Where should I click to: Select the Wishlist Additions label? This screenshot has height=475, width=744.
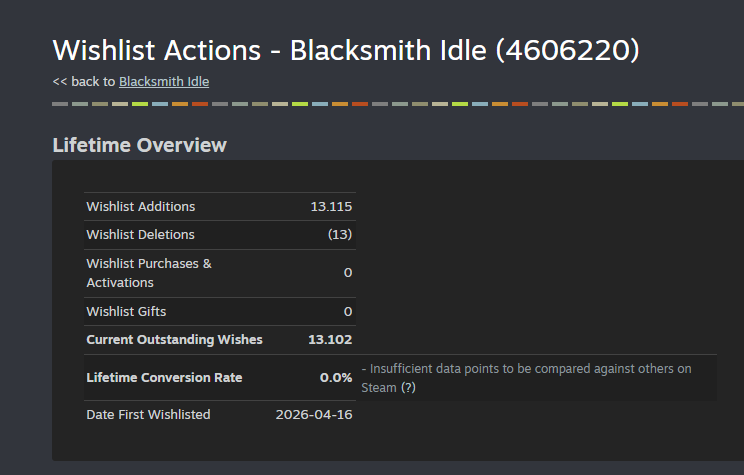pyautogui.click(x=140, y=206)
